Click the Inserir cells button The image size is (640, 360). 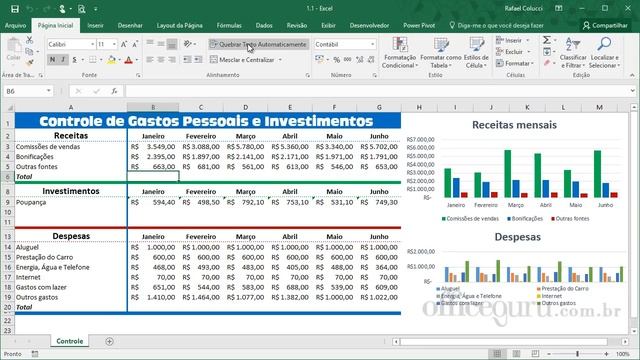(513, 40)
